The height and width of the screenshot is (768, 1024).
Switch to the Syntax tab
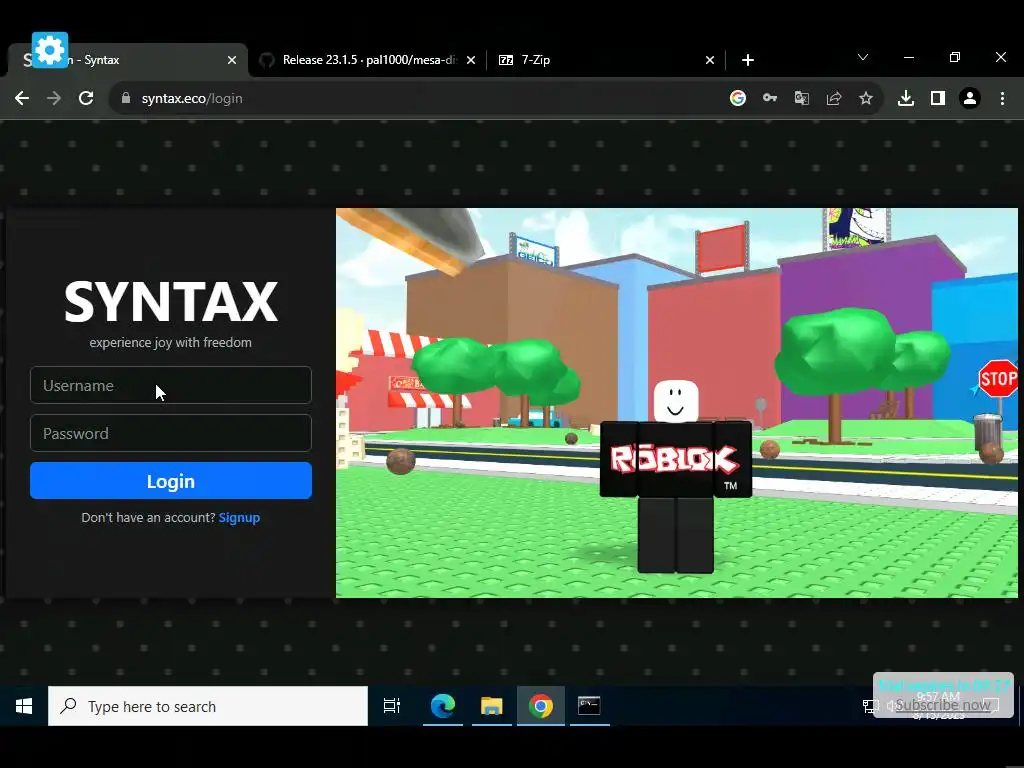[x=127, y=60]
